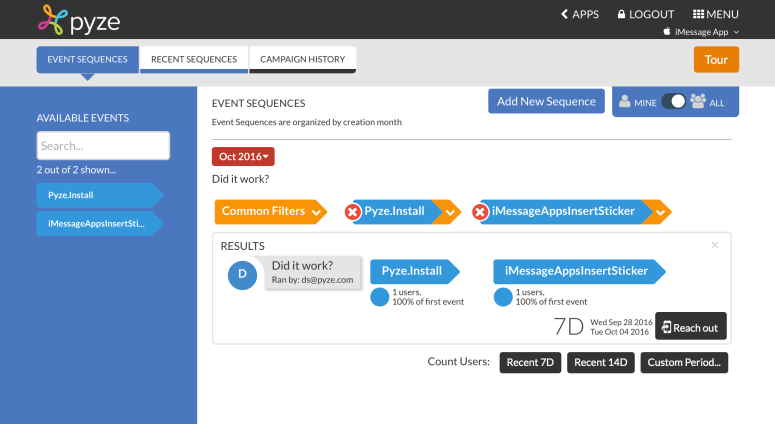This screenshot has height=424, width=775.
Task: Remove Pyze.Install event with red X
Action: (353, 212)
